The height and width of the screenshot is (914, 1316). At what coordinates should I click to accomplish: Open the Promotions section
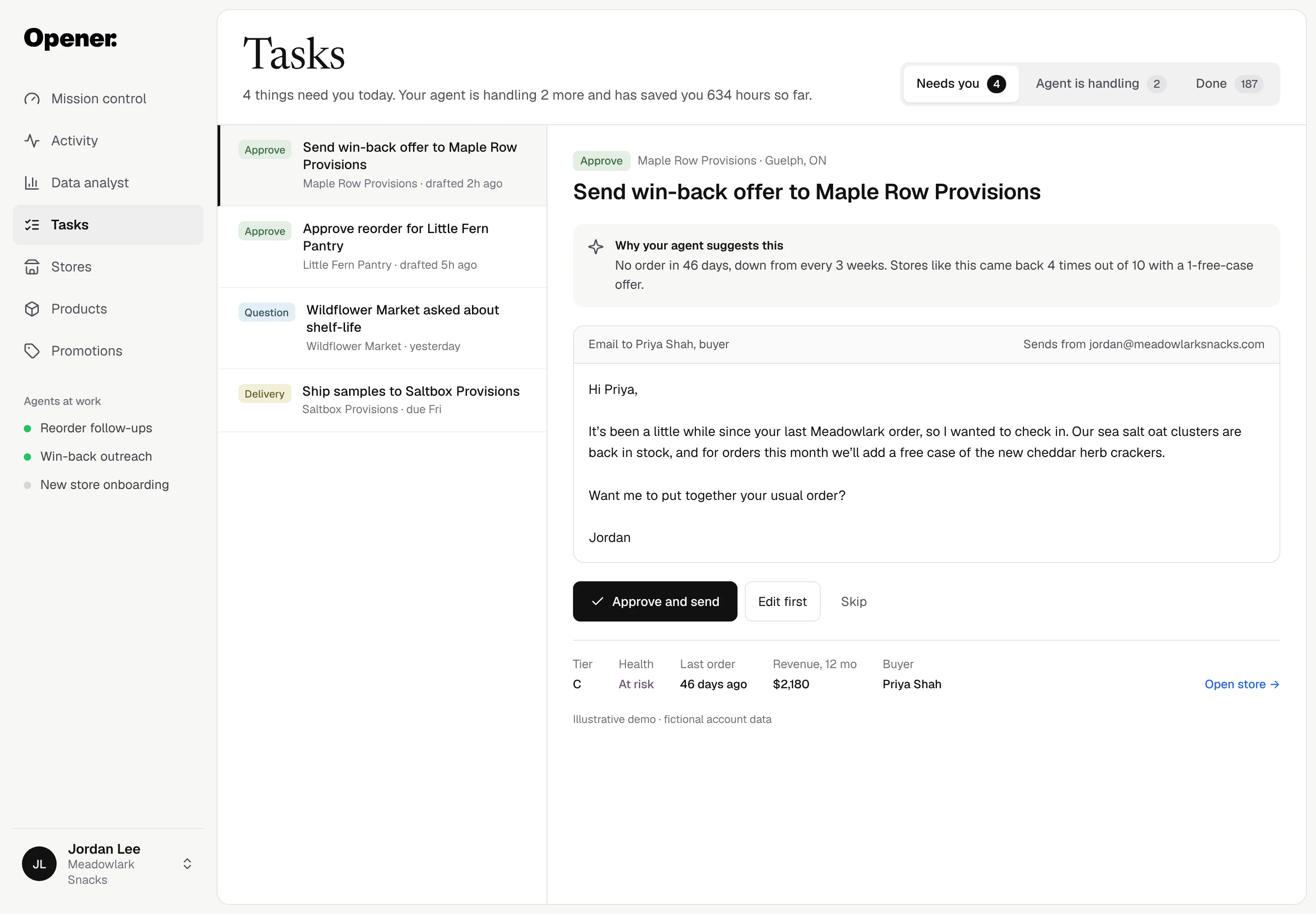click(x=108, y=351)
